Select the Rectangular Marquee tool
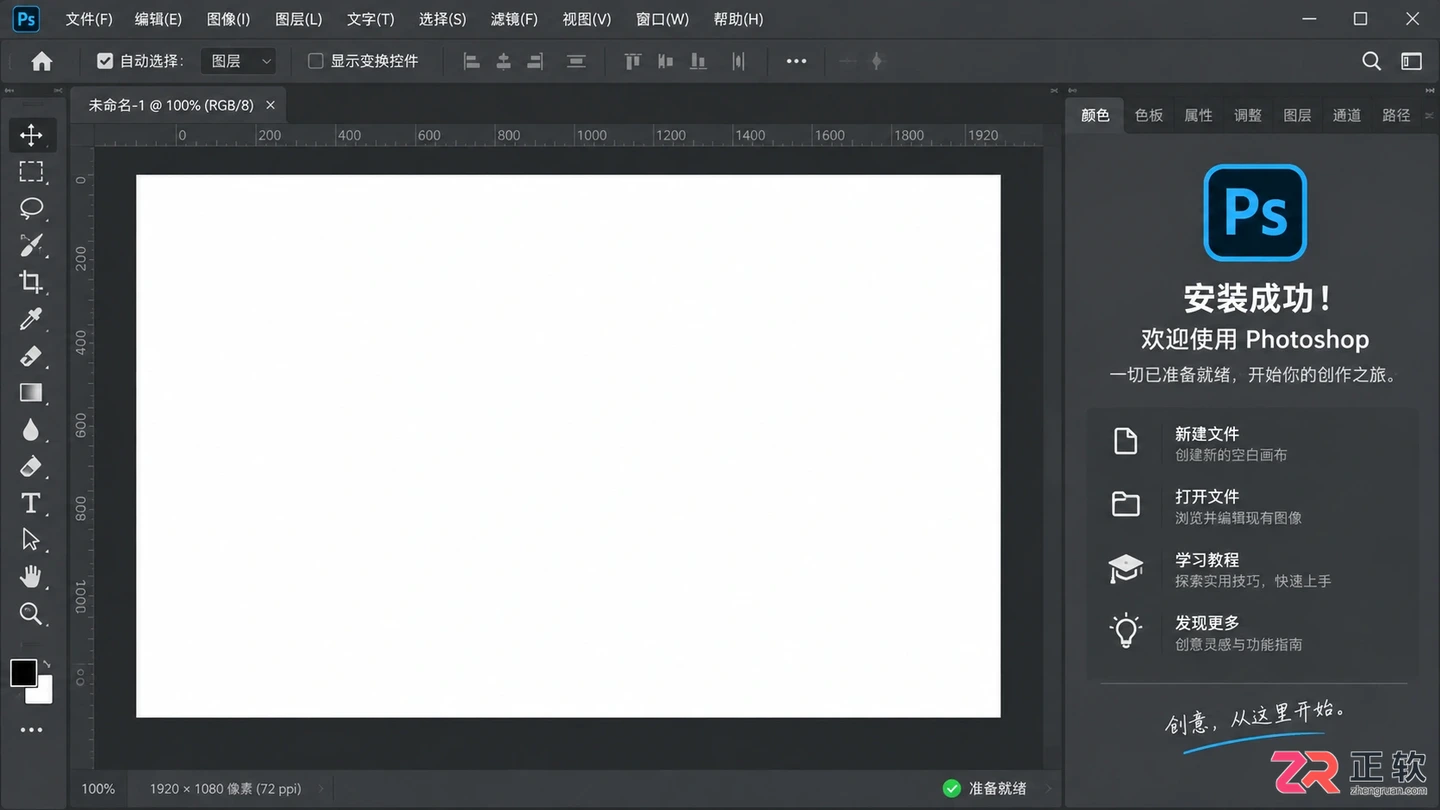 31,172
